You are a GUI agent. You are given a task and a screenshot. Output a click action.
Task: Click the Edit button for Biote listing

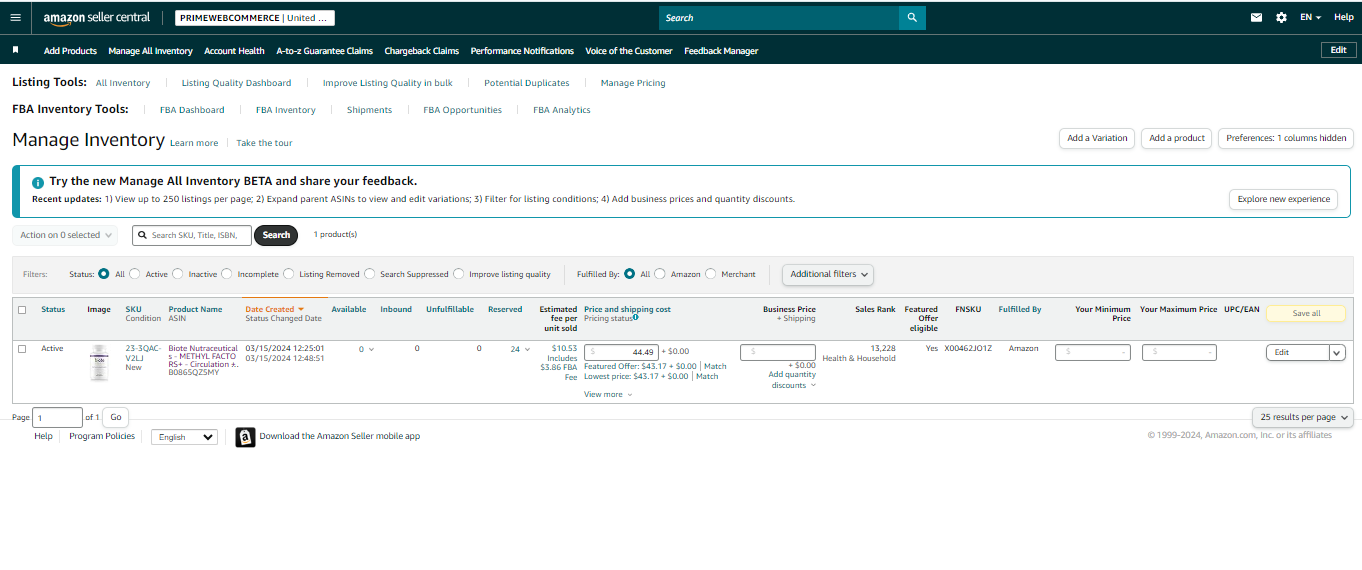(x=1297, y=352)
